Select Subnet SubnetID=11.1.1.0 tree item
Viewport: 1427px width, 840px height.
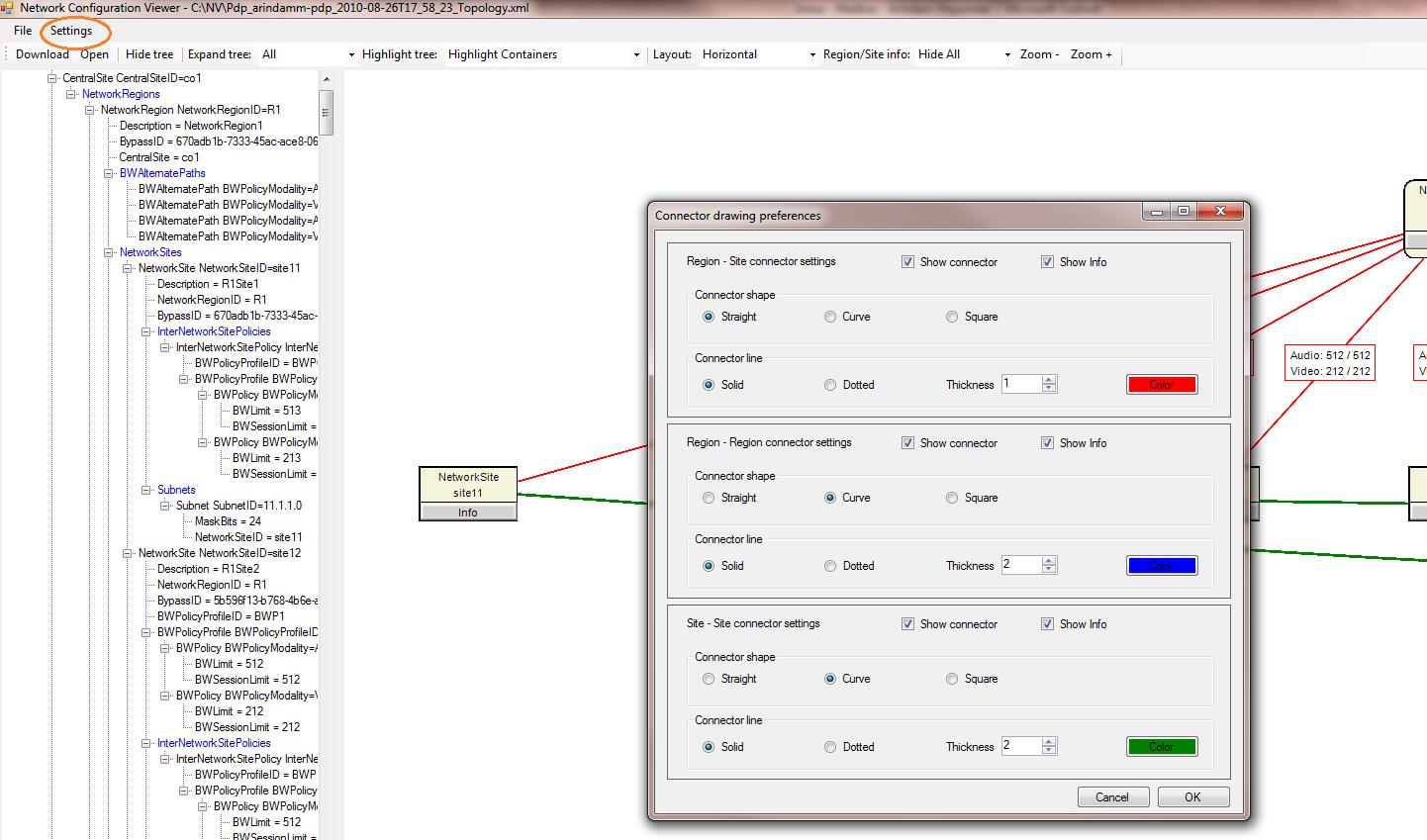239,506
